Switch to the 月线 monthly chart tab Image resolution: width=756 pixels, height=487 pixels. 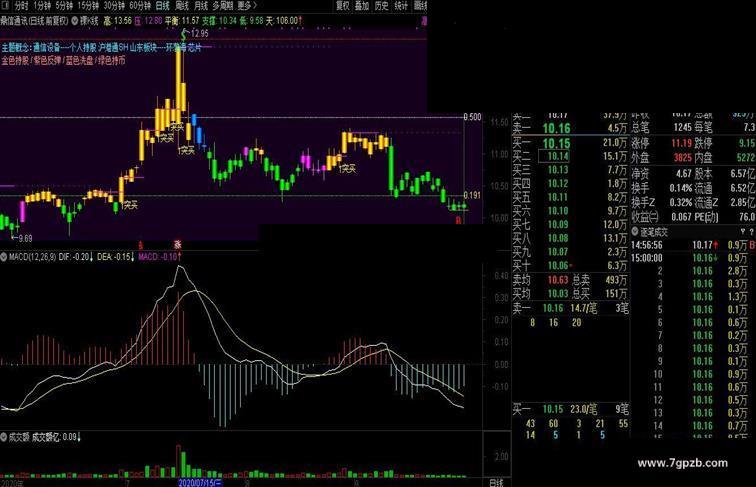click(x=201, y=5)
